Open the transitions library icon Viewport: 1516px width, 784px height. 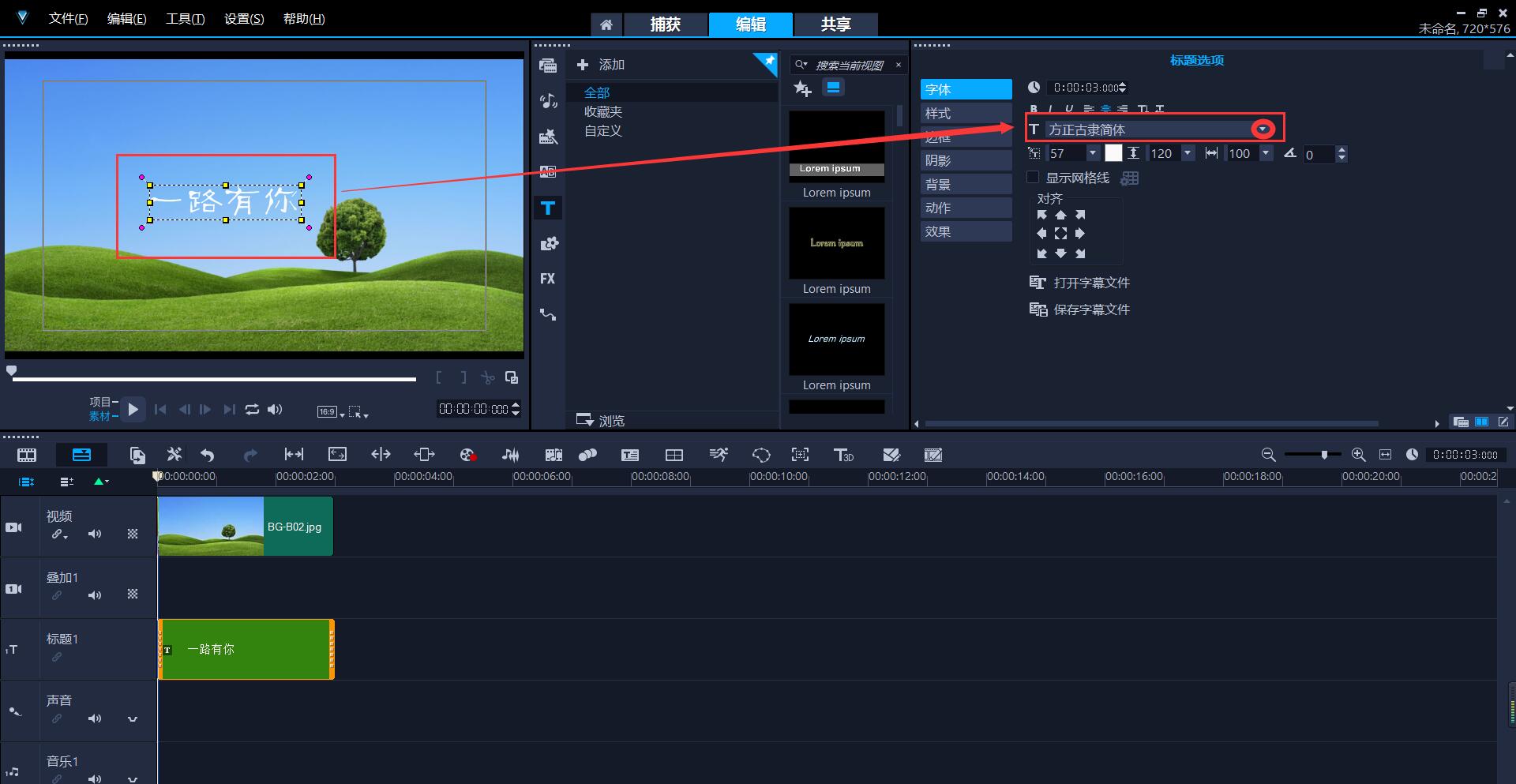tap(548, 171)
